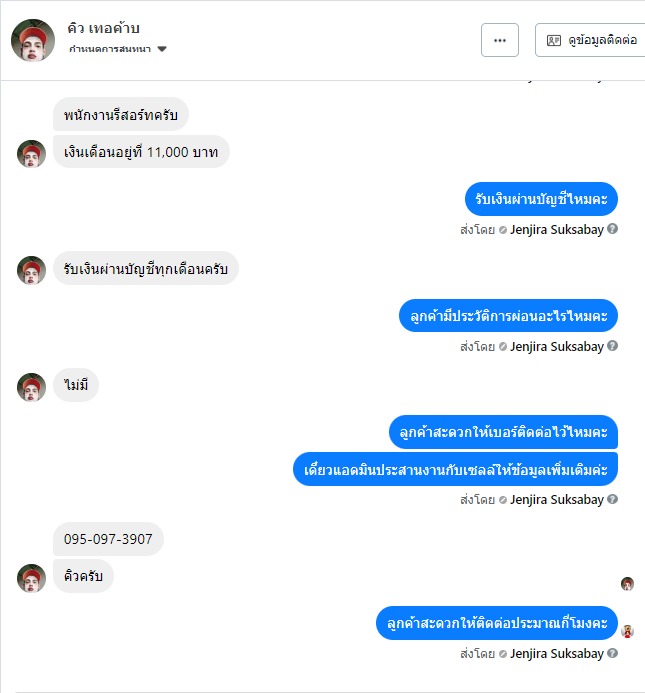Select the รับเงินผ่านบัญชีทุกเดือนครับ message bubble
The height and width of the screenshot is (693, 645).
pyautogui.click(x=146, y=268)
